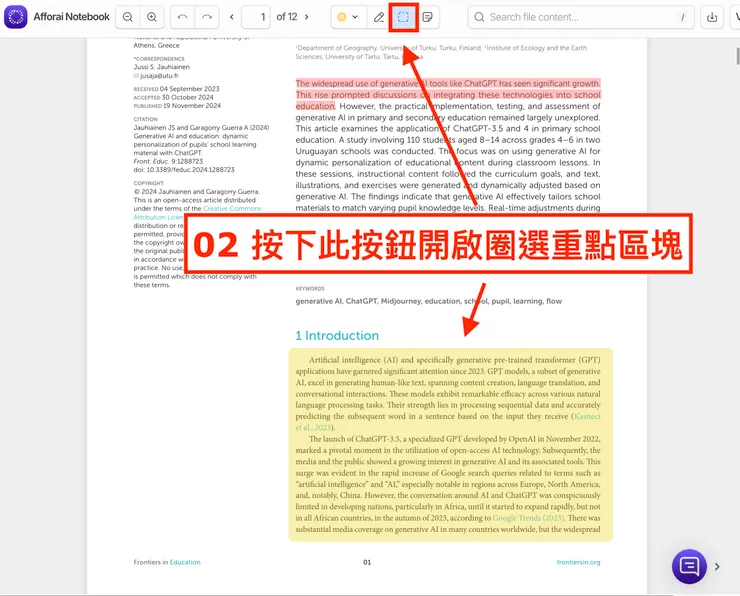Toggle the area selection highlight tool
Screen dimensions: 740x596
[x=404, y=17]
